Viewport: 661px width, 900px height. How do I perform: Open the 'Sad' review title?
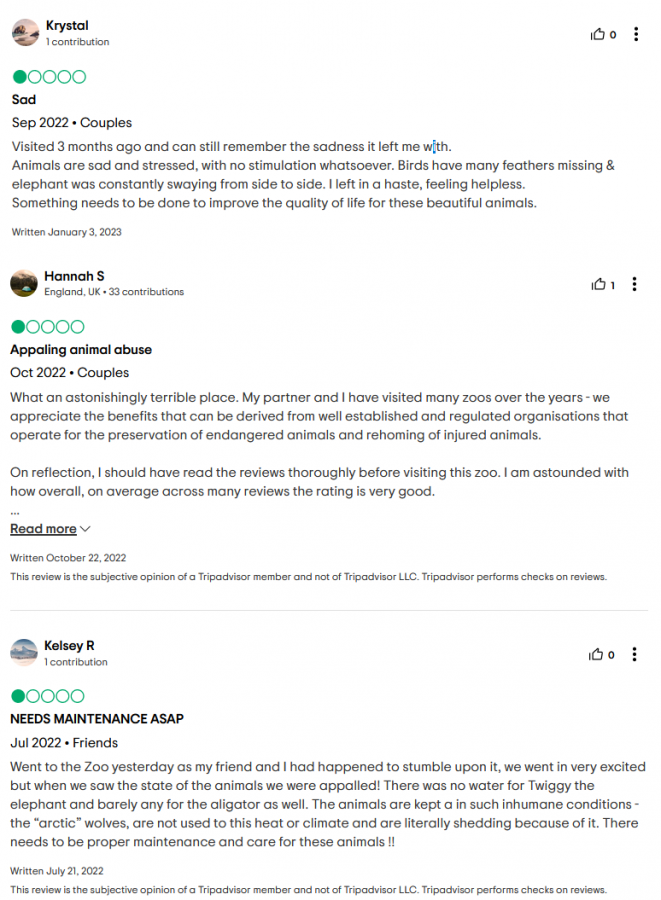(24, 100)
